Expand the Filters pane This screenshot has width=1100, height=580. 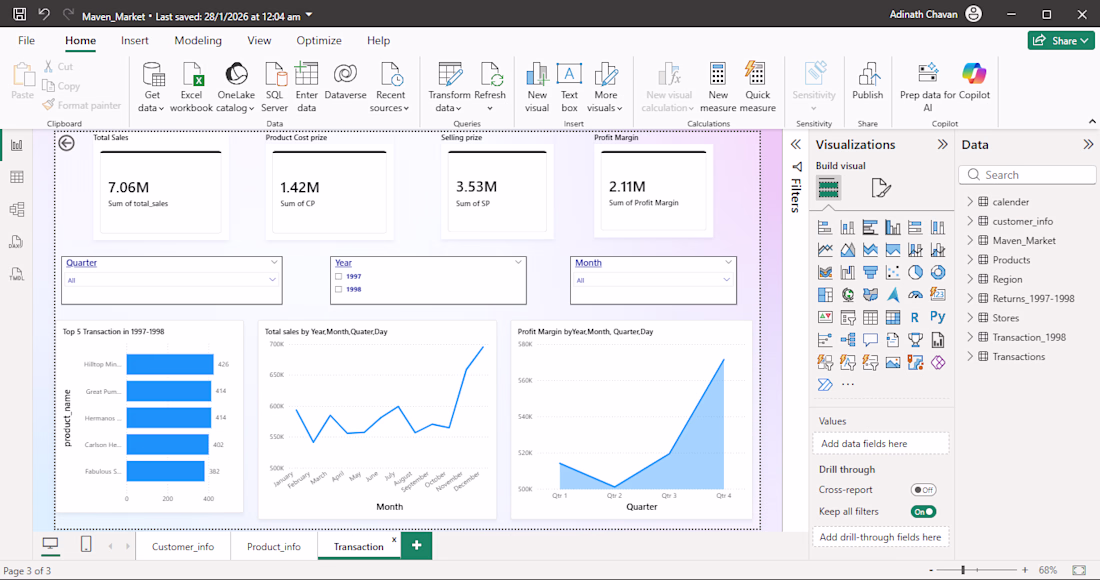pyautogui.click(x=796, y=144)
